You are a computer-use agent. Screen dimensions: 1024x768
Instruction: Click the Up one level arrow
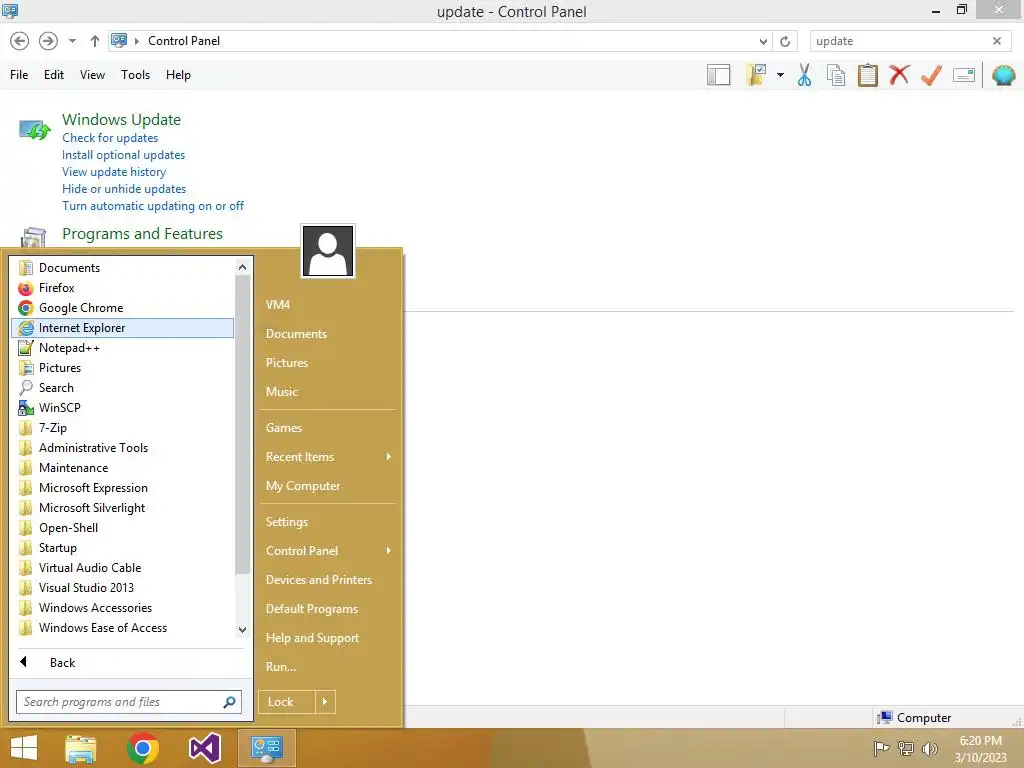coord(95,41)
